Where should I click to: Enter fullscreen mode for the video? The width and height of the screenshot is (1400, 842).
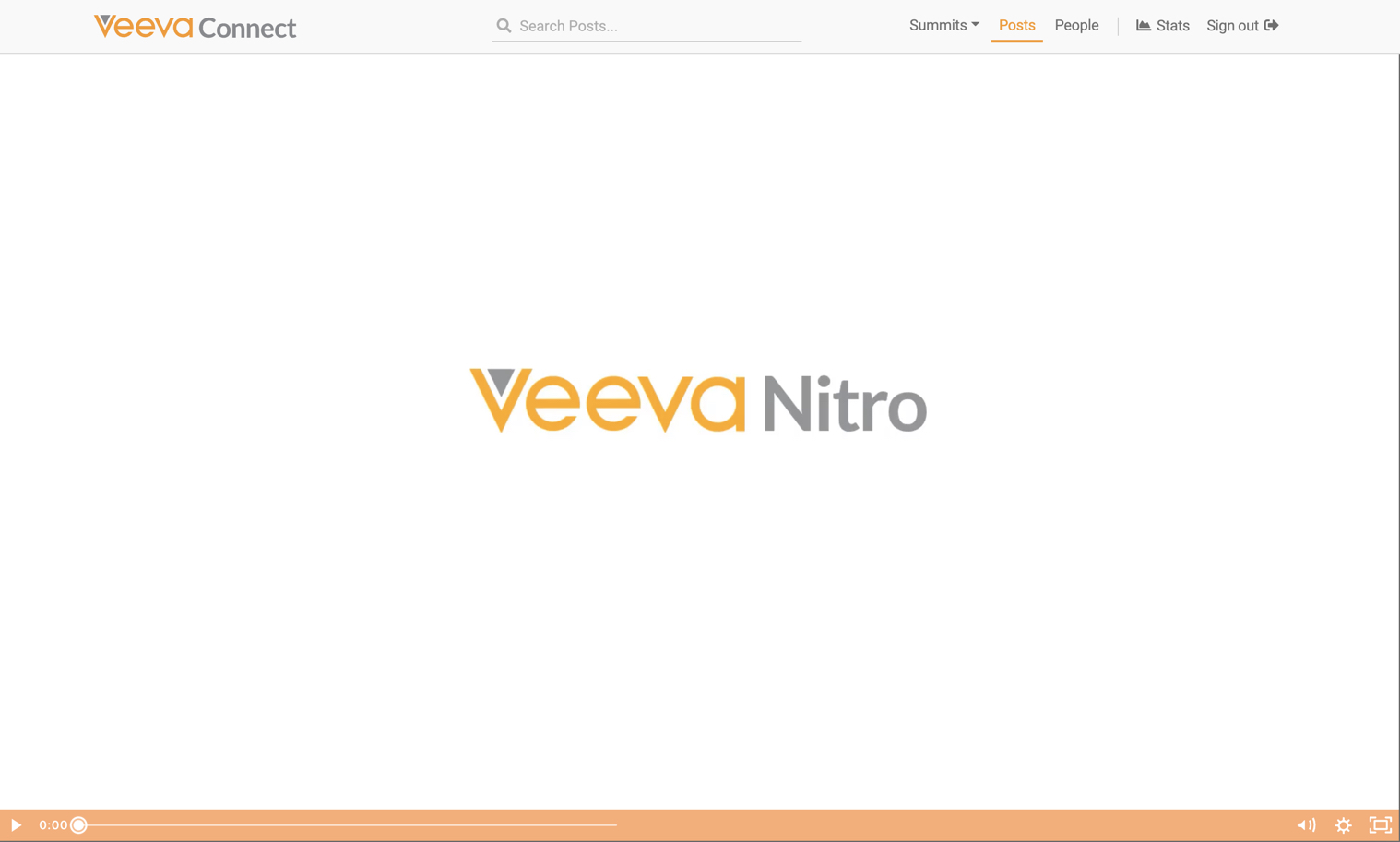1380,825
